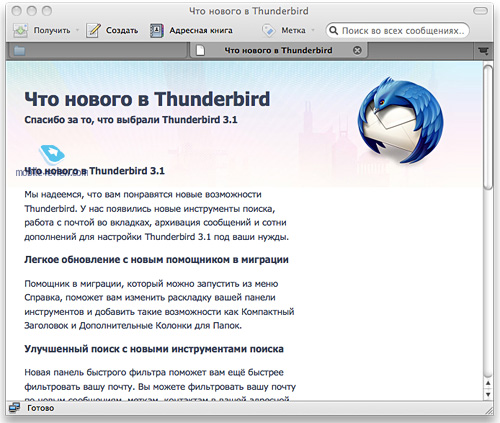Image resolution: width=500 pixels, height=423 pixels.
Task: Click the scrollbar up arrow
Action: 488,383
